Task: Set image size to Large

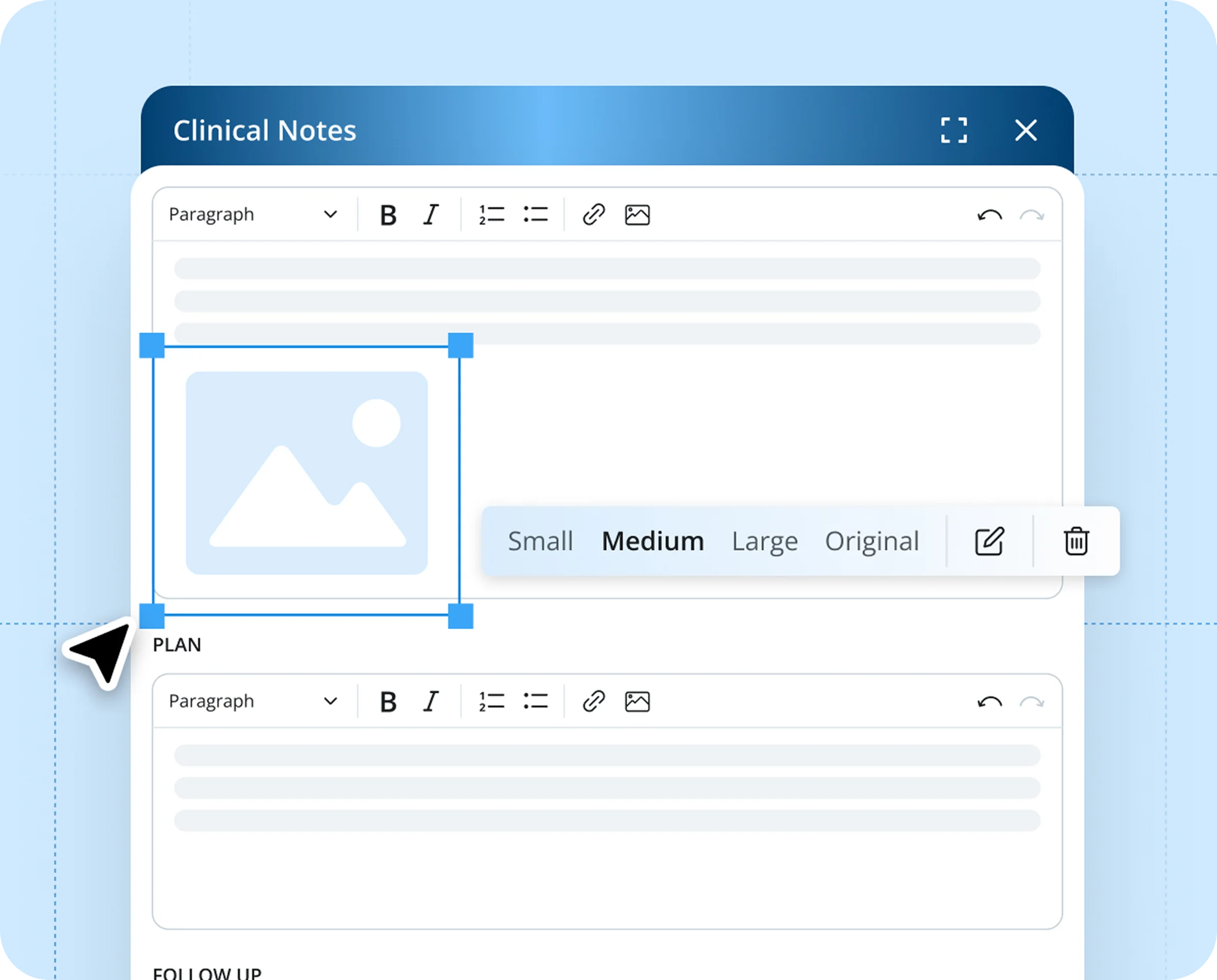Action: click(764, 542)
